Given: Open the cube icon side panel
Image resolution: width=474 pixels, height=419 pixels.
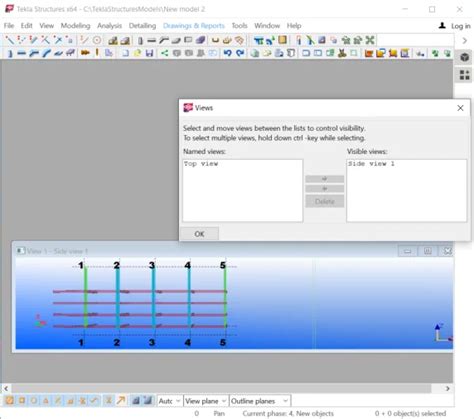Looking at the screenshot, I should (x=464, y=57).
